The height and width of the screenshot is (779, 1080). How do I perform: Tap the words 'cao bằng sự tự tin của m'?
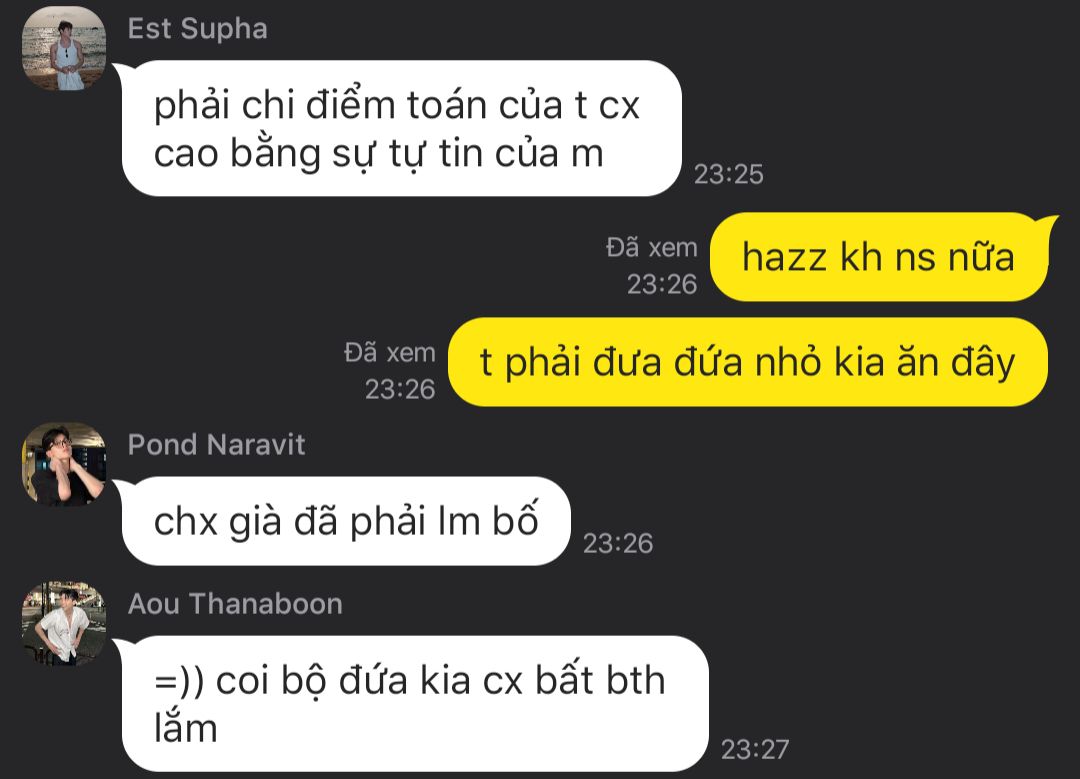[379, 154]
